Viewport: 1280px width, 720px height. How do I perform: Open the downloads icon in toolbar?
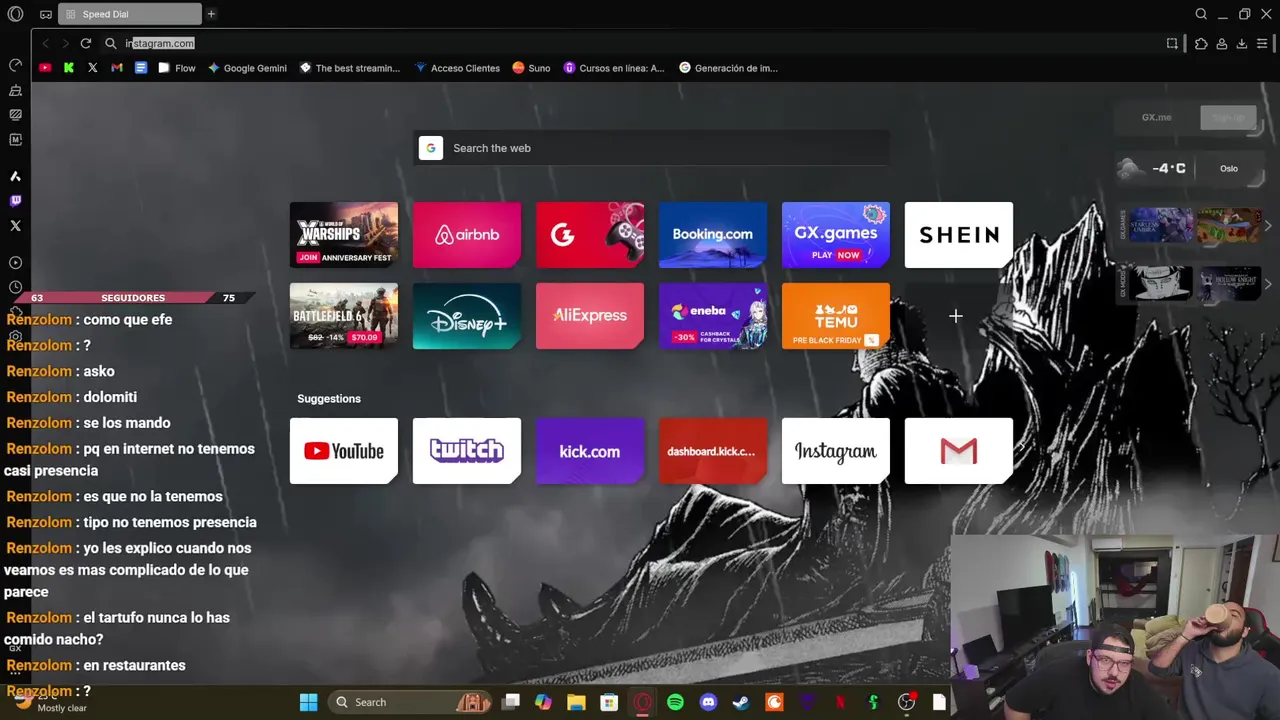tap(1242, 43)
